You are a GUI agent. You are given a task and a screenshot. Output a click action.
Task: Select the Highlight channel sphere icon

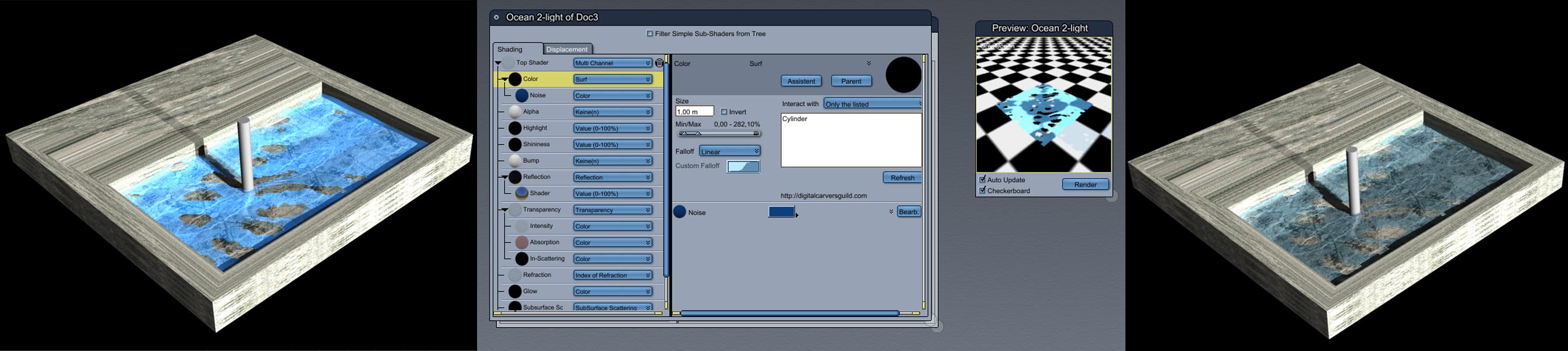(515, 128)
